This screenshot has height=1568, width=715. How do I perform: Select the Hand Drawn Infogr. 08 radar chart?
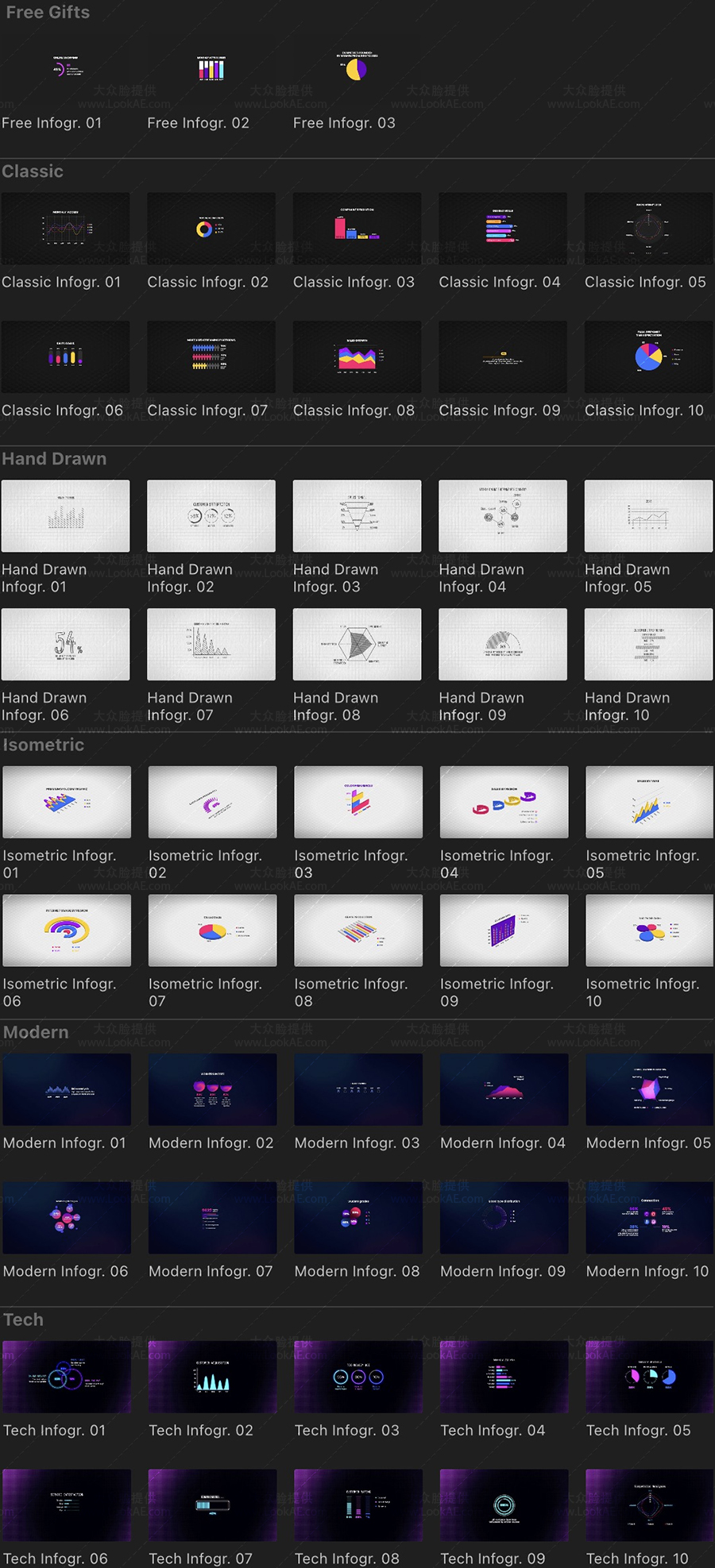tap(357, 645)
